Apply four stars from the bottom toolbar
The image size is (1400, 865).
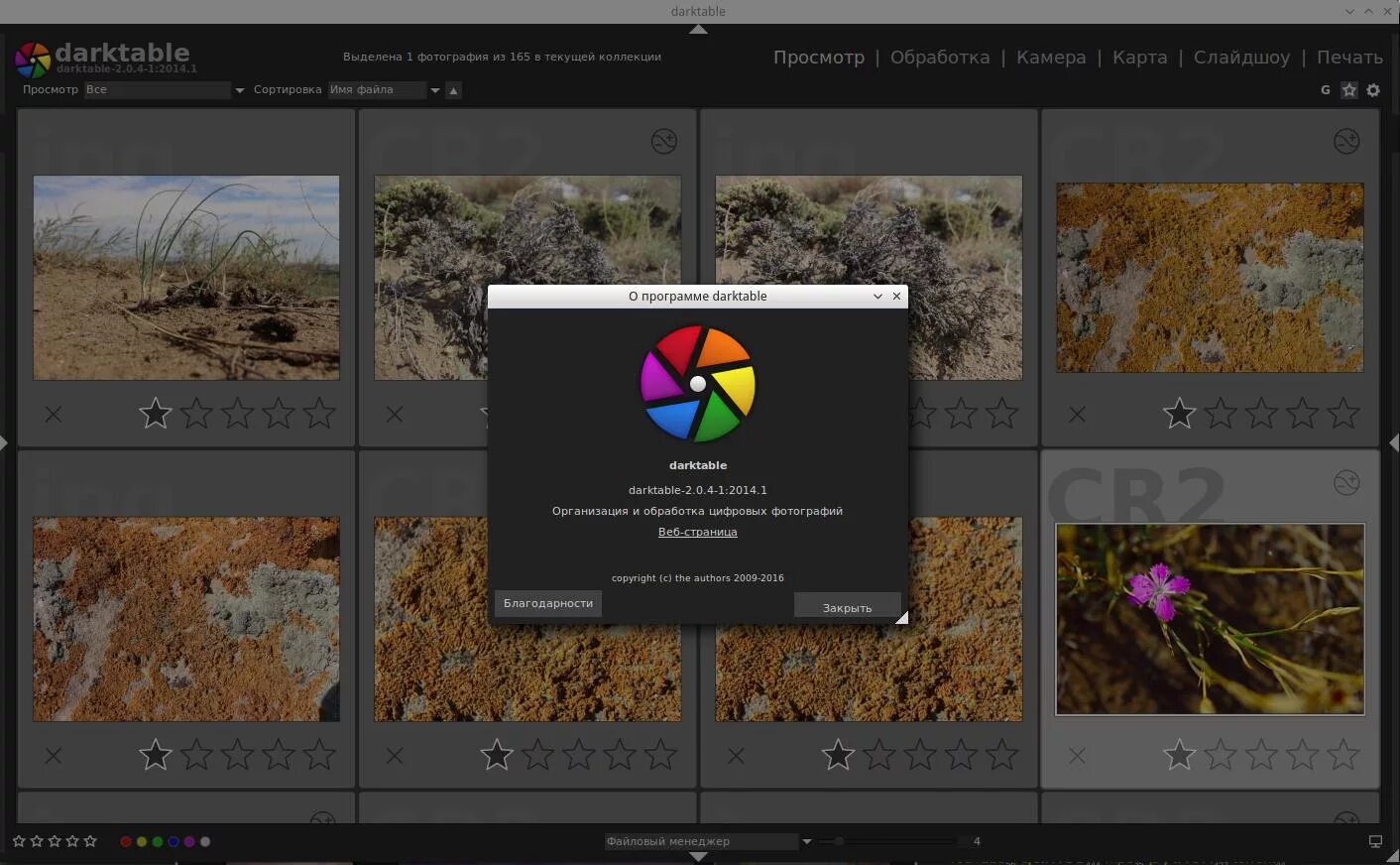[x=72, y=841]
